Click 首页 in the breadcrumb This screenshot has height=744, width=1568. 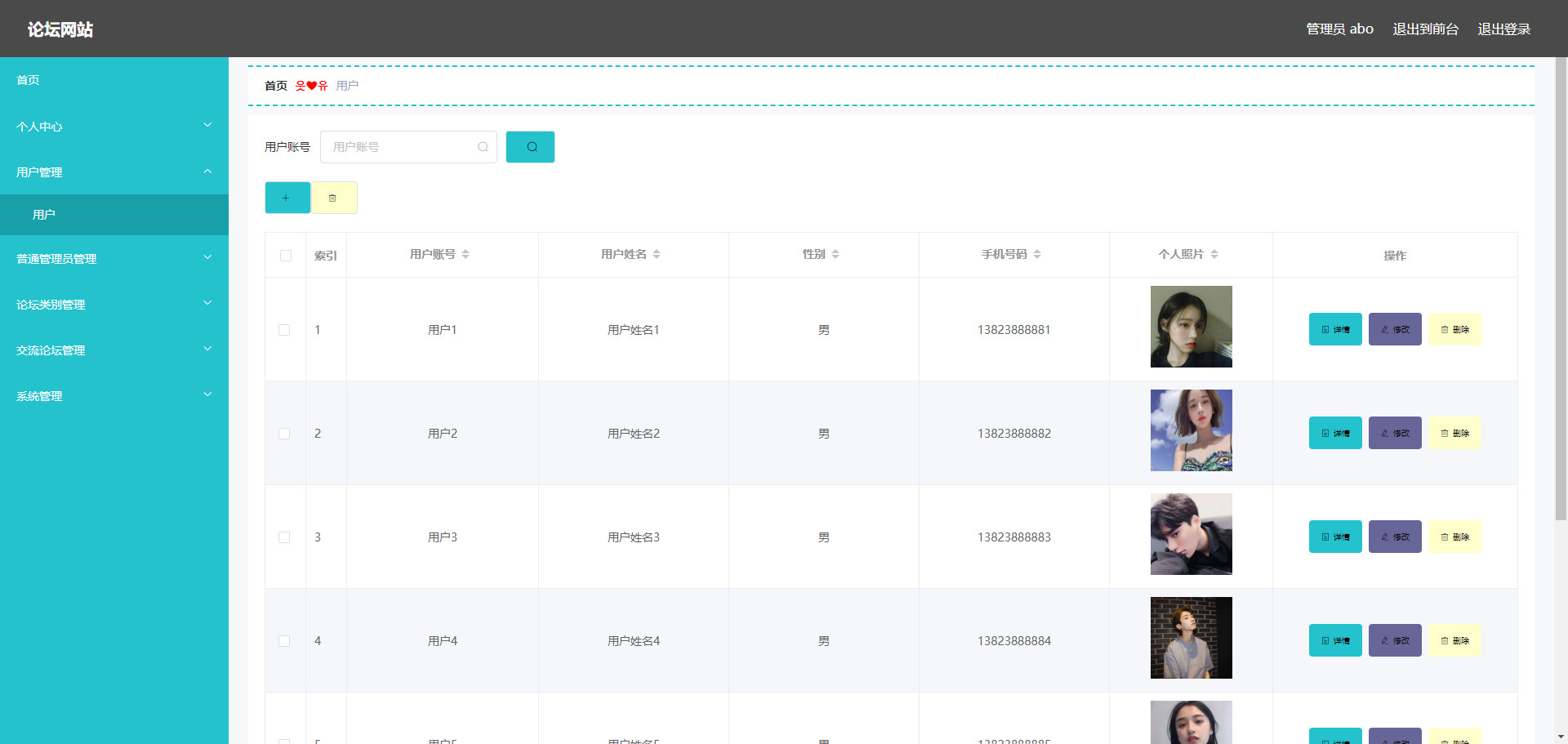click(x=276, y=86)
